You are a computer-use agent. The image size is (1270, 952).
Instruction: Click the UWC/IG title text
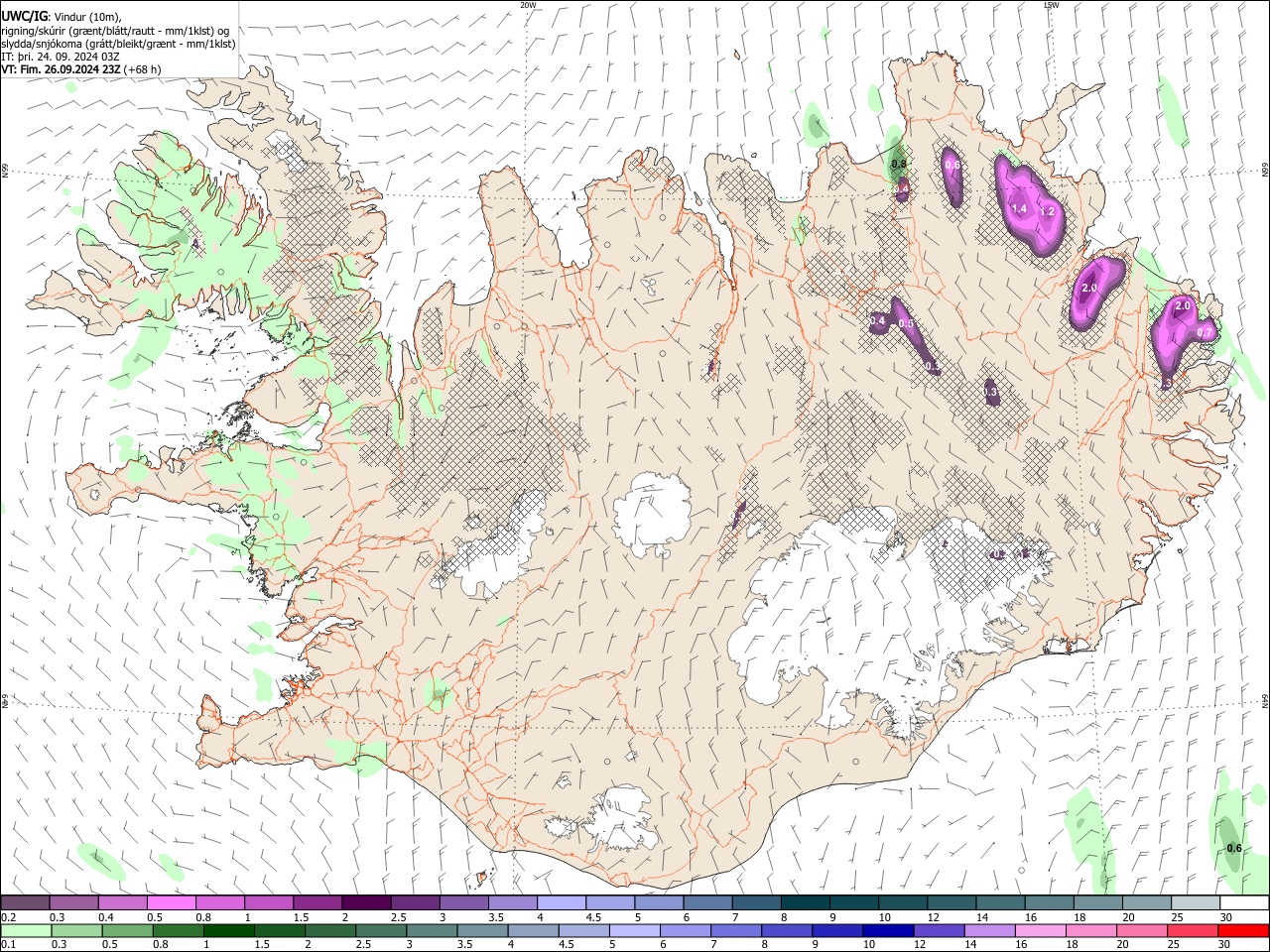point(23,16)
